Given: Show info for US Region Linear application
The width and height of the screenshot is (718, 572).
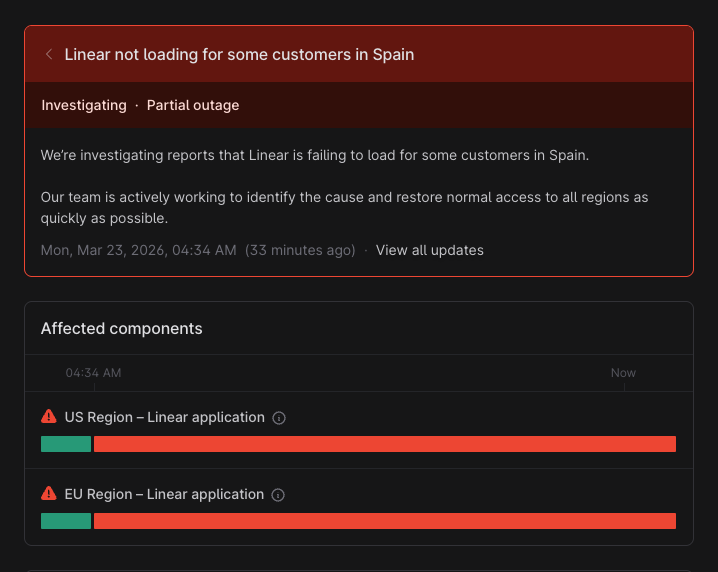Looking at the screenshot, I should click(x=279, y=418).
